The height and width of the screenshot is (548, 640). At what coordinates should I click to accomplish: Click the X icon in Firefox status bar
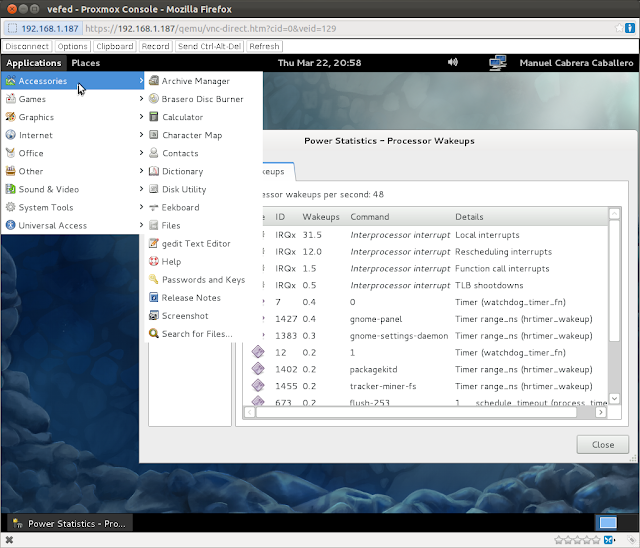tap(9, 540)
